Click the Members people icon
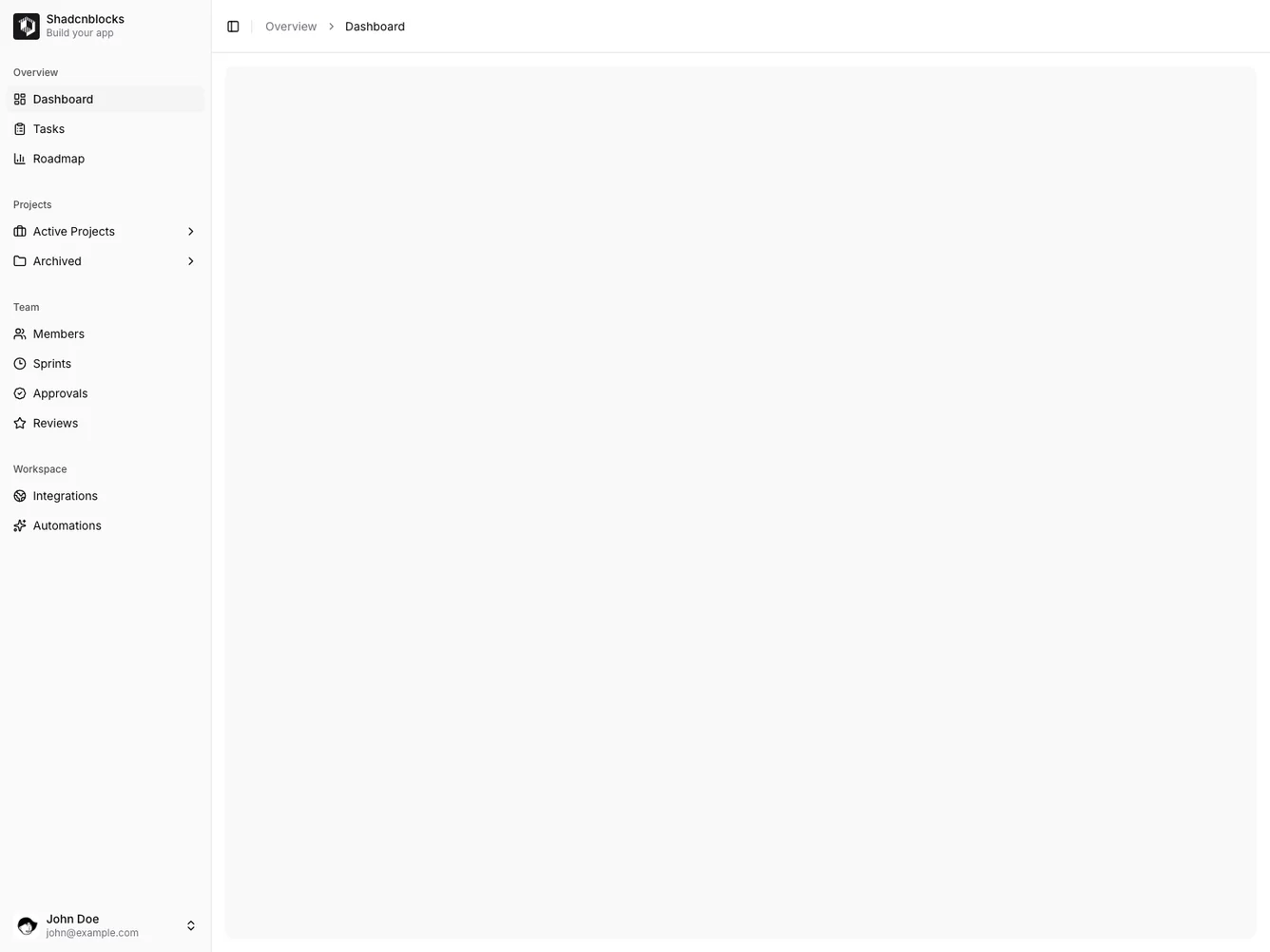The width and height of the screenshot is (1270, 952). 20,333
